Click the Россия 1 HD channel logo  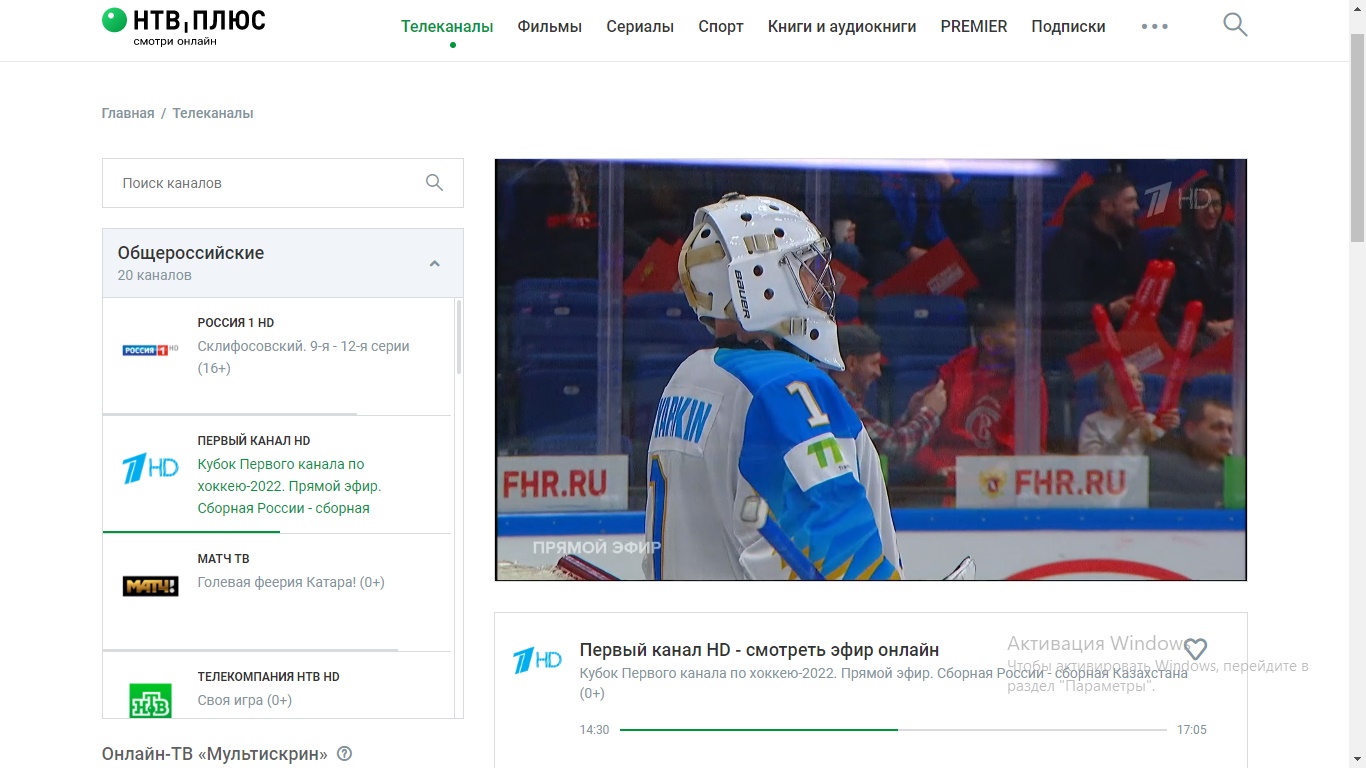pyautogui.click(x=150, y=349)
